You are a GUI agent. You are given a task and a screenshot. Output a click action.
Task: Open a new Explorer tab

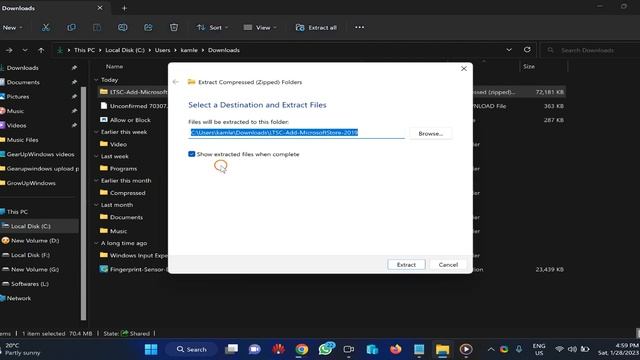click(124, 8)
